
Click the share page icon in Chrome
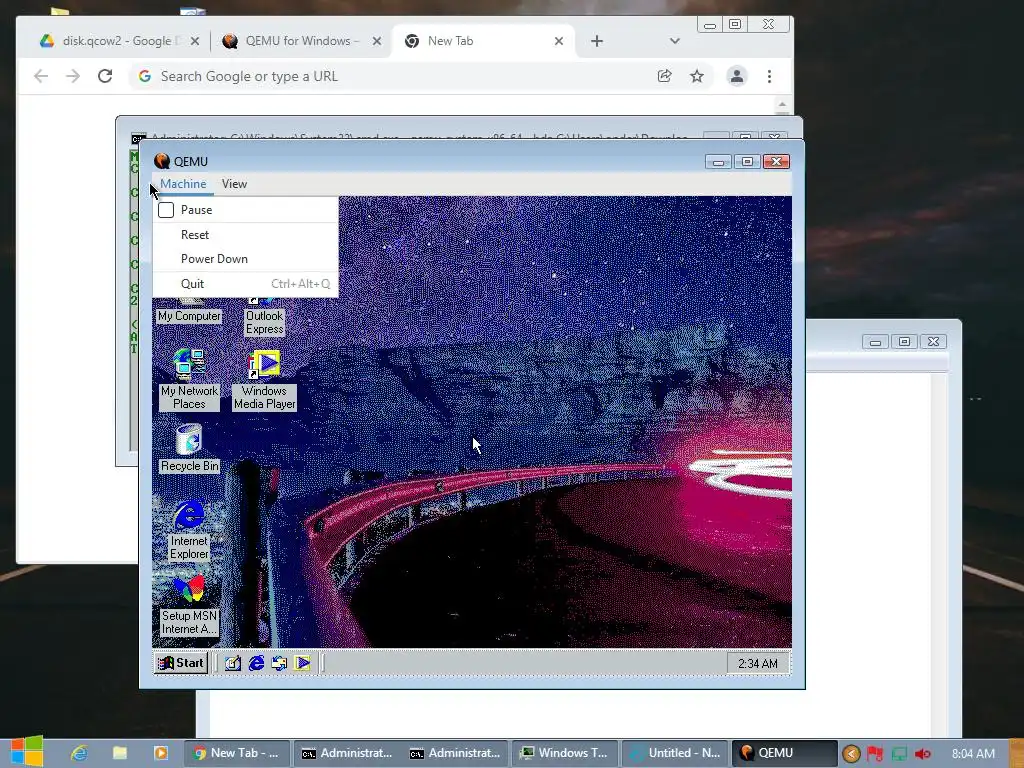665,76
